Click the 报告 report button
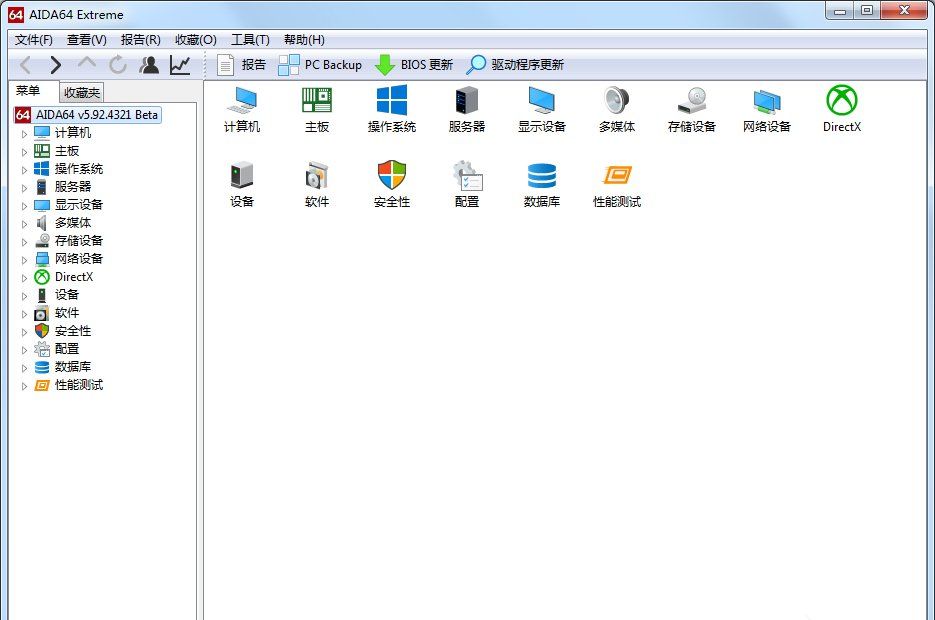This screenshot has width=935, height=620. click(x=241, y=65)
